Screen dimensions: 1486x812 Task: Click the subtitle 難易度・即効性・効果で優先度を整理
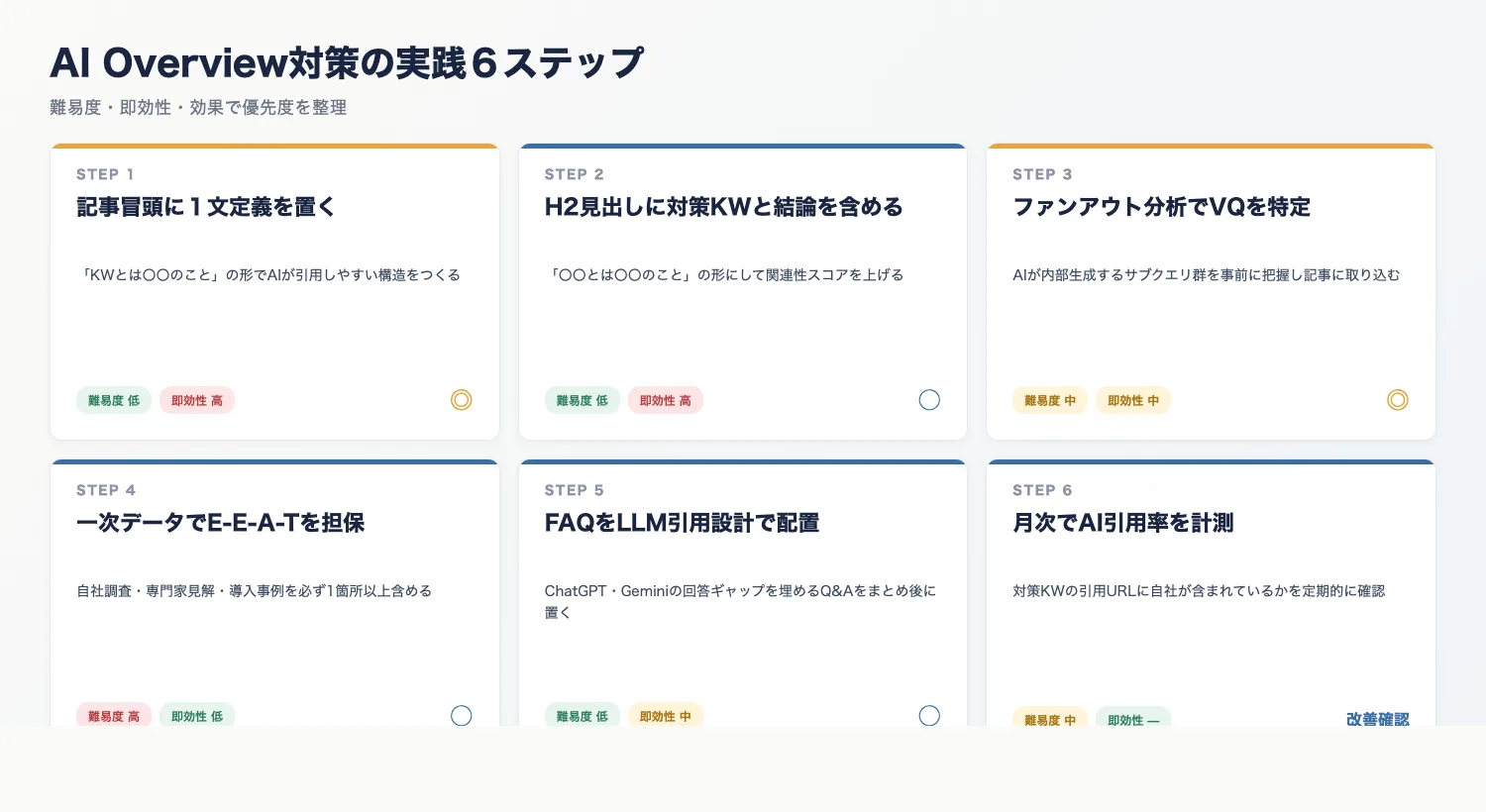point(198,107)
